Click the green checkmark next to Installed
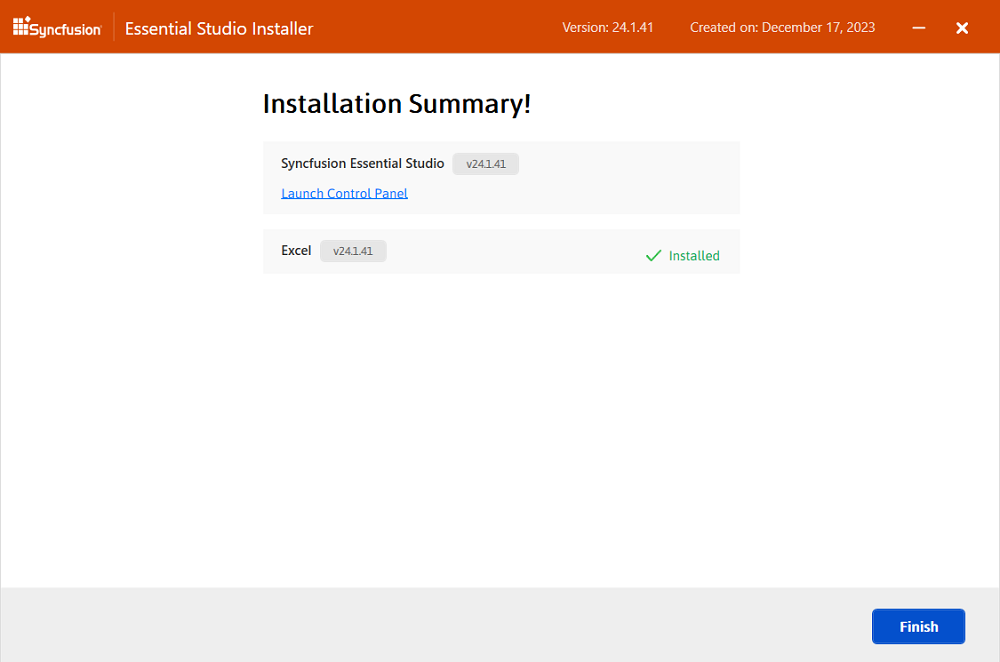The width and height of the screenshot is (1000, 662). (x=653, y=255)
